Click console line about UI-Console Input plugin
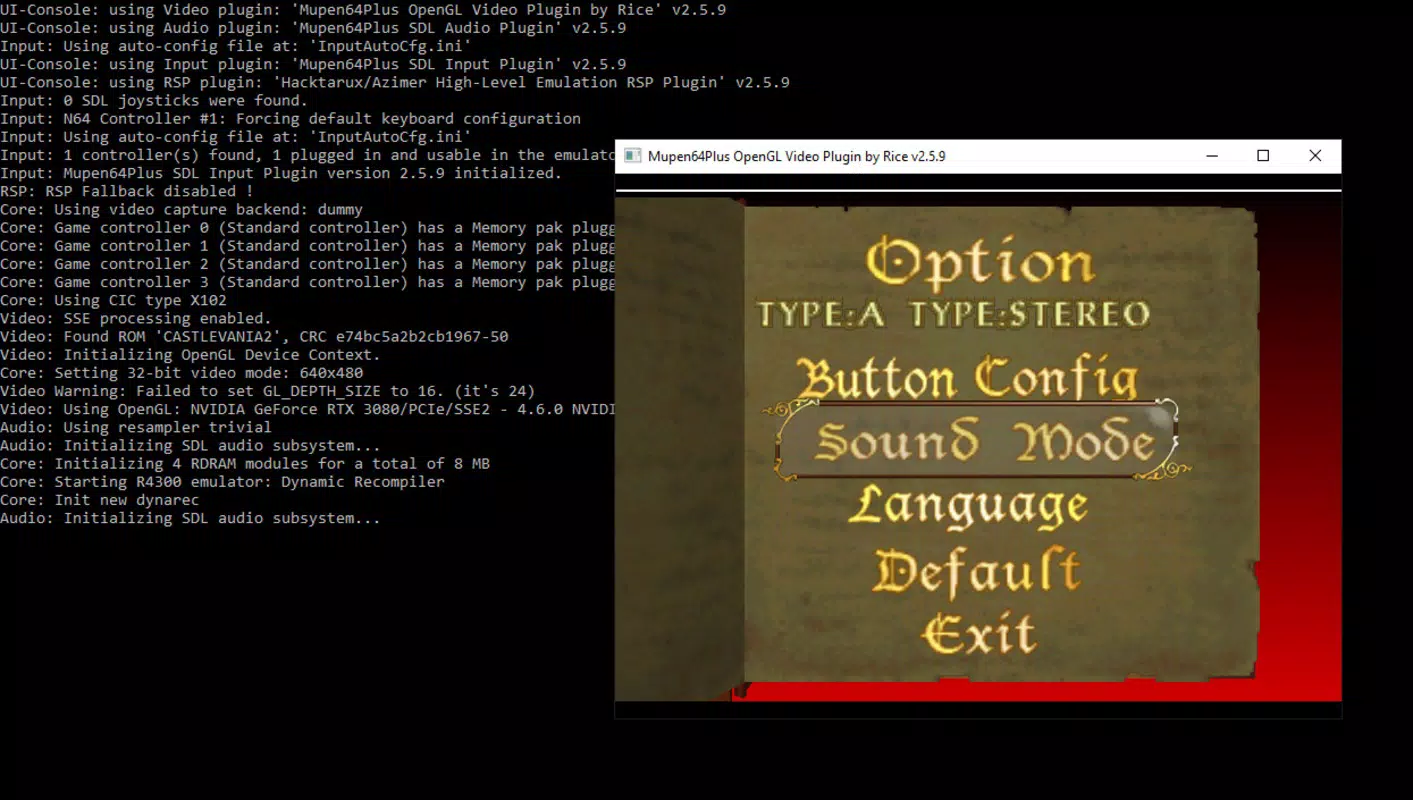 (x=313, y=64)
